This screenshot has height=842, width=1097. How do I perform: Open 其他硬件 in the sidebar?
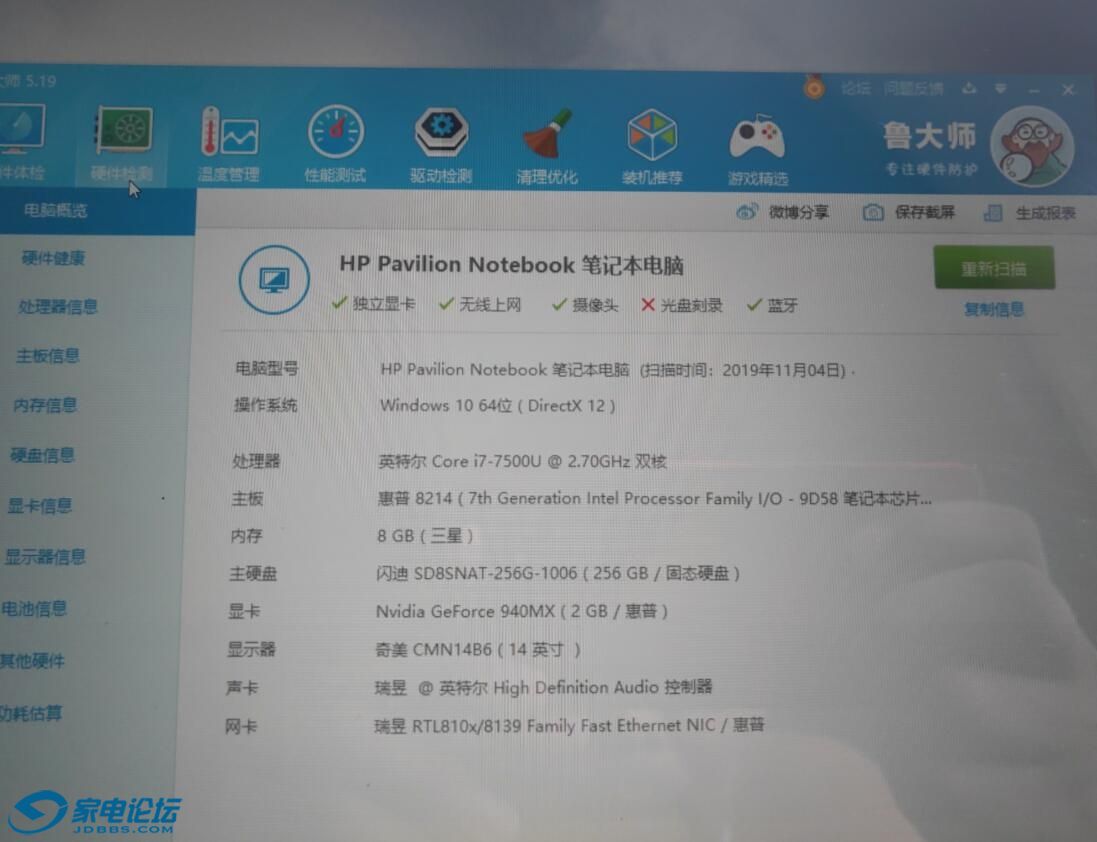32,660
